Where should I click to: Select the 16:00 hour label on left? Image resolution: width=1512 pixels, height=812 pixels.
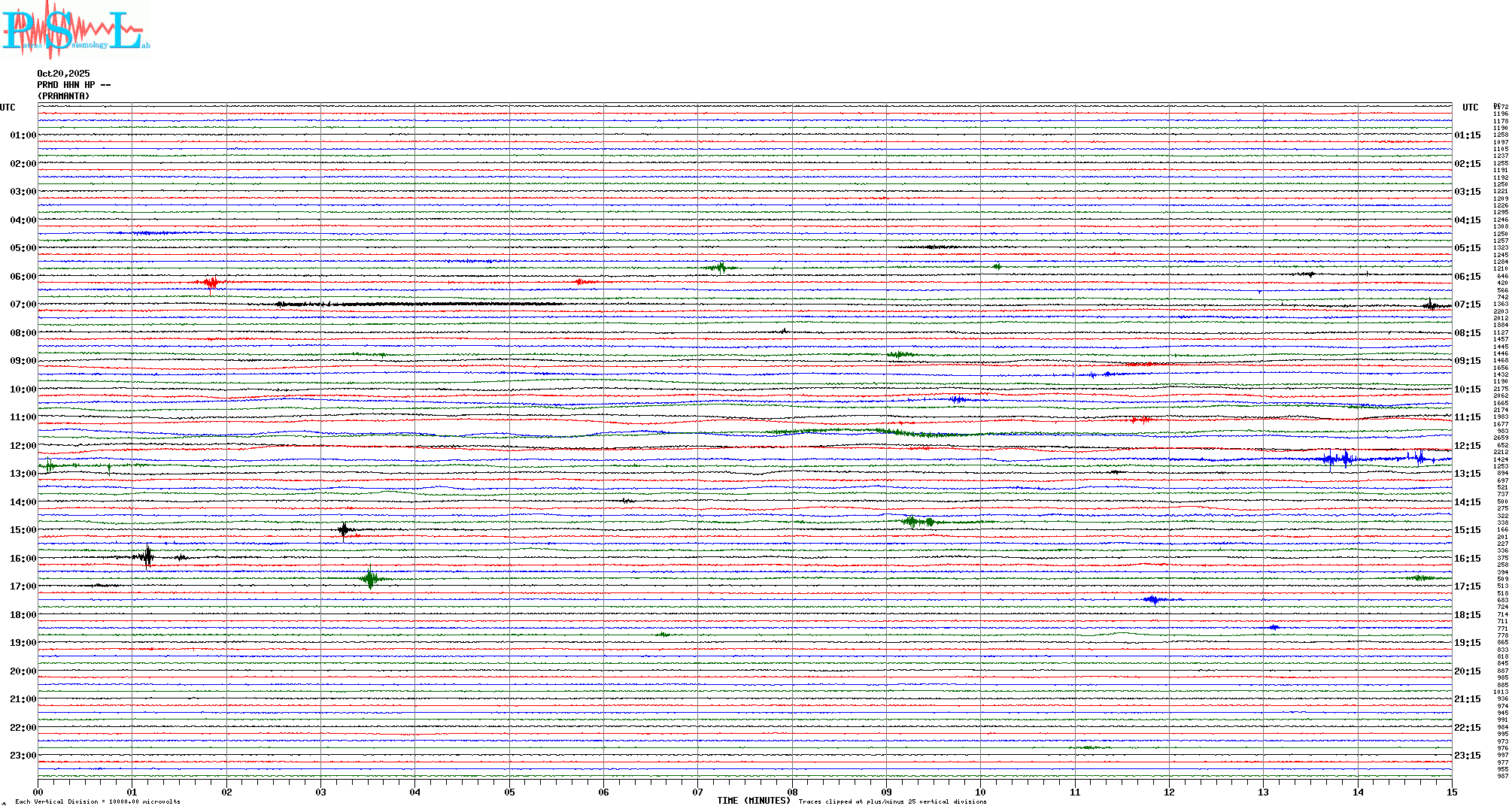[23, 559]
